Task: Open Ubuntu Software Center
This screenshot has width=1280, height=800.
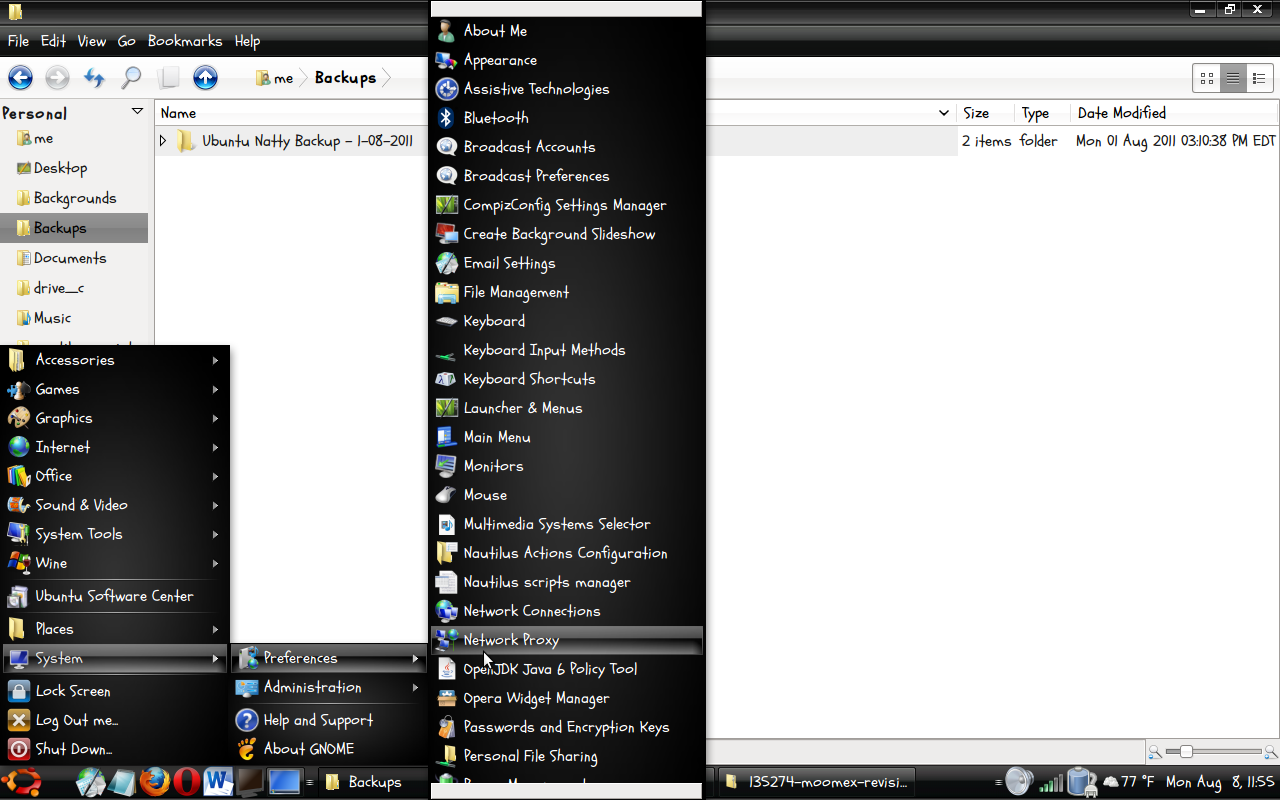Action: click(115, 596)
